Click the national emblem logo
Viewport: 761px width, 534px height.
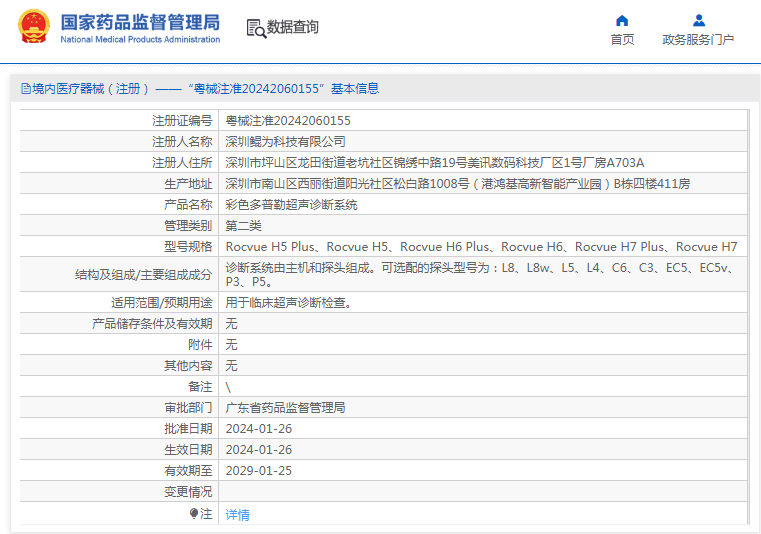click(34, 27)
